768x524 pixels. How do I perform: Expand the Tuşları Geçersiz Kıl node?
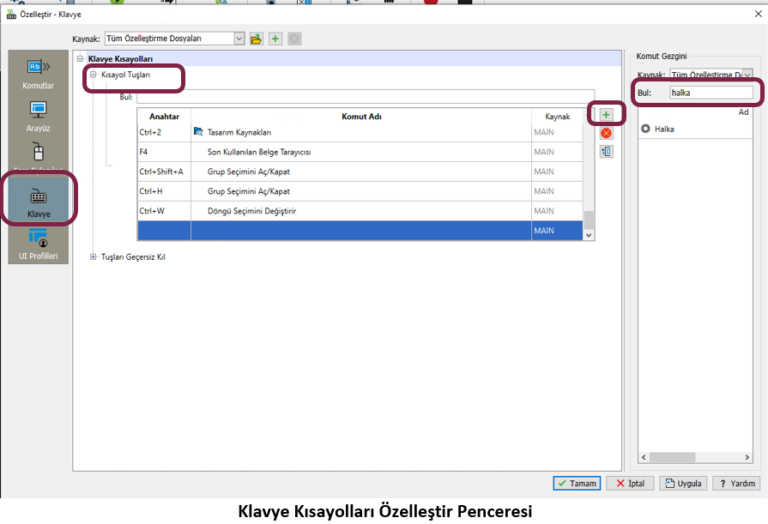pyautogui.click(x=93, y=256)
